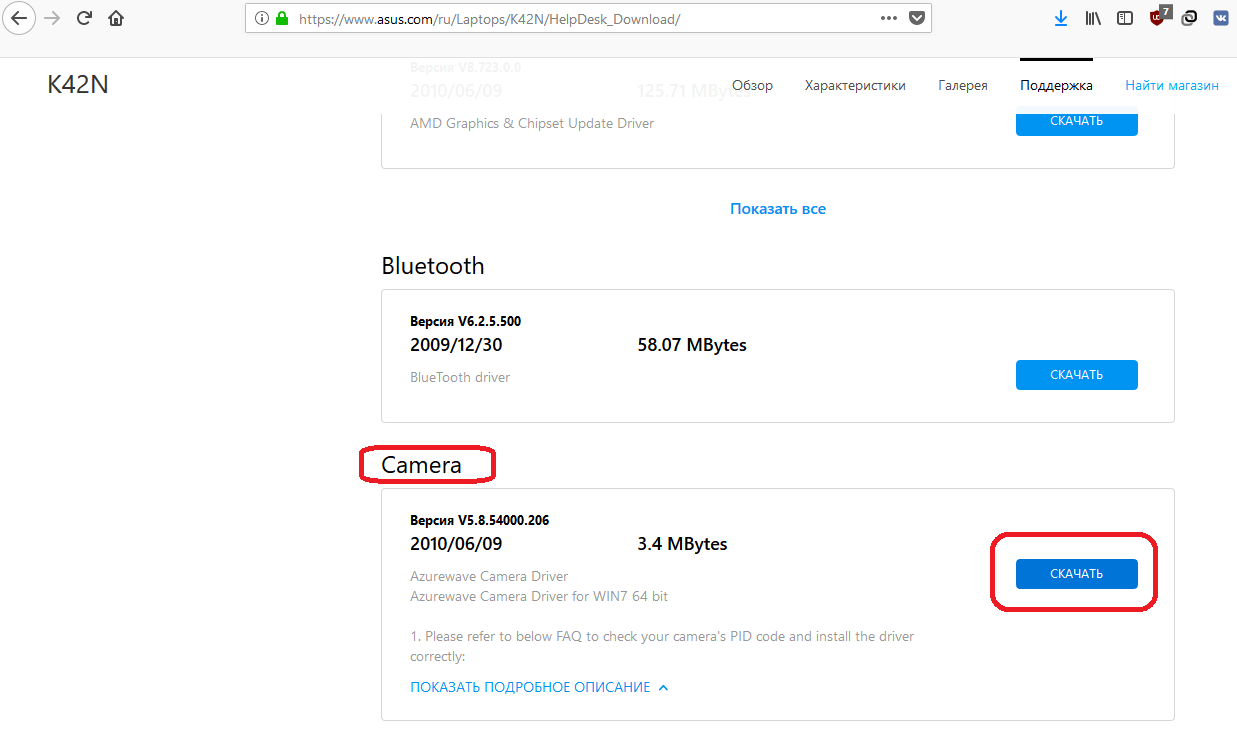Download the Azurewave Camera driver
Image resolution: width=1237 pixels, height=749 pixels.
[1076, 573]
